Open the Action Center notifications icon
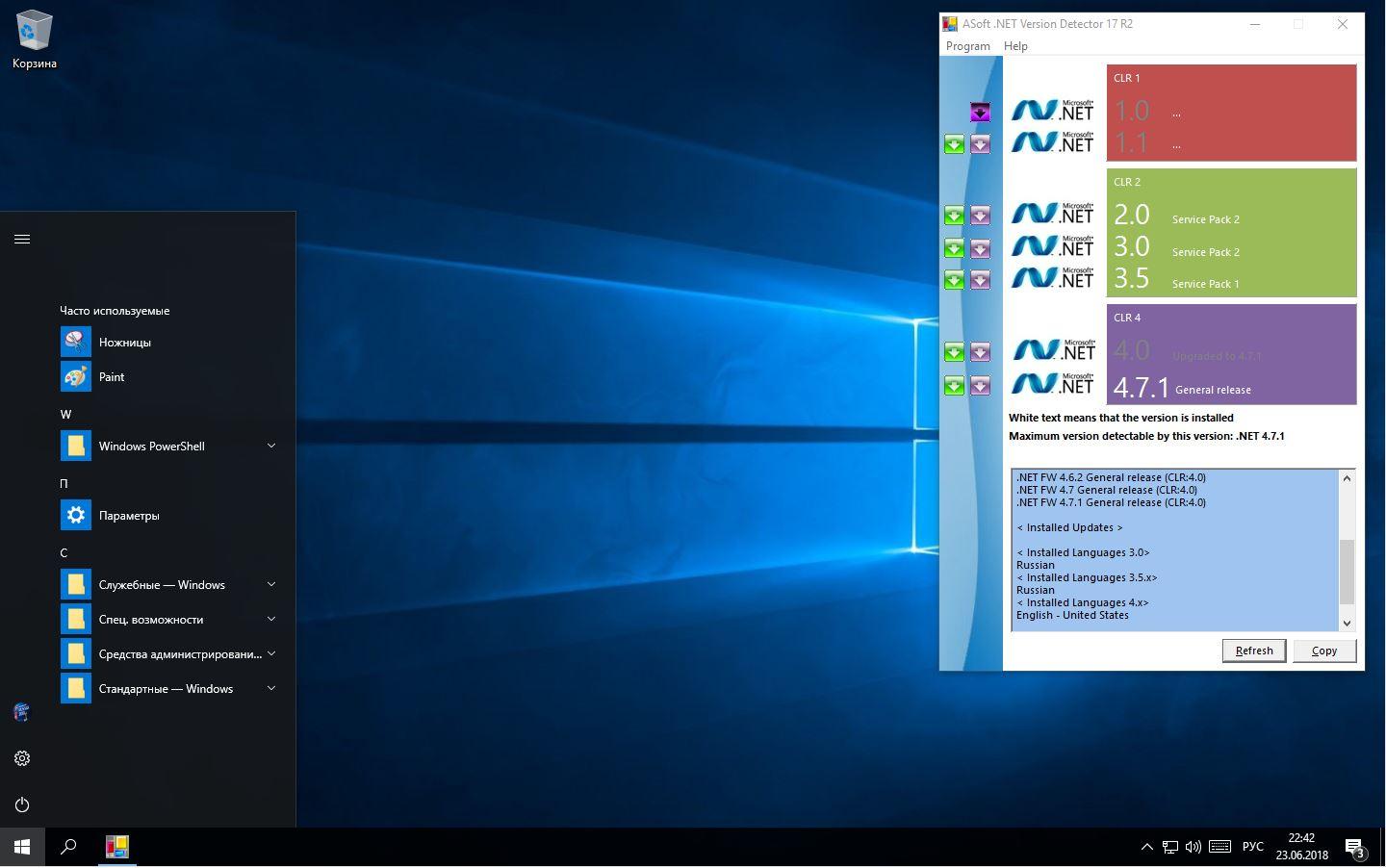The height and width of the screenshot is (868, 1386). (1355, 848)
